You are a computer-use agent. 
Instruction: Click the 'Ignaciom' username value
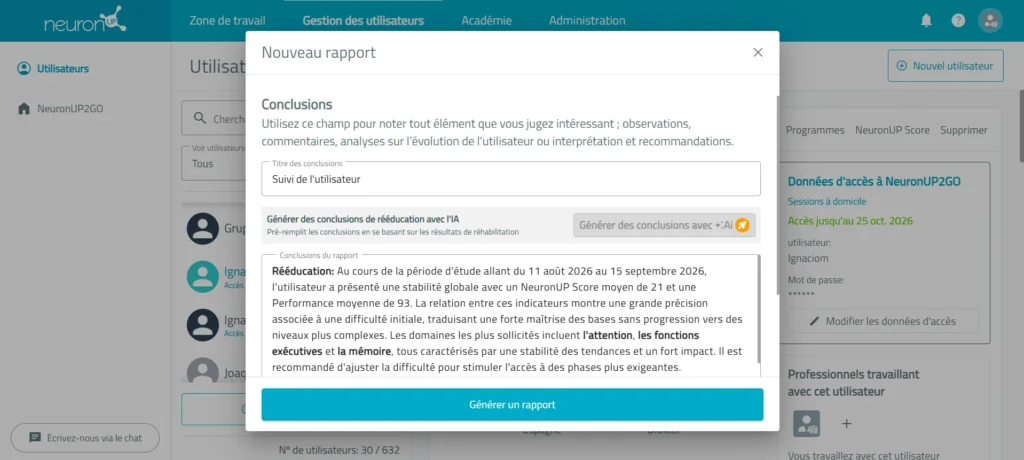coord(806,257)
